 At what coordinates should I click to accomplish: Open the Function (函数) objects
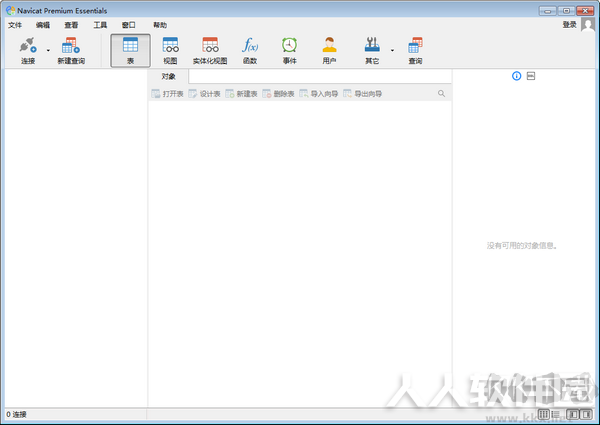coord(250,50)
